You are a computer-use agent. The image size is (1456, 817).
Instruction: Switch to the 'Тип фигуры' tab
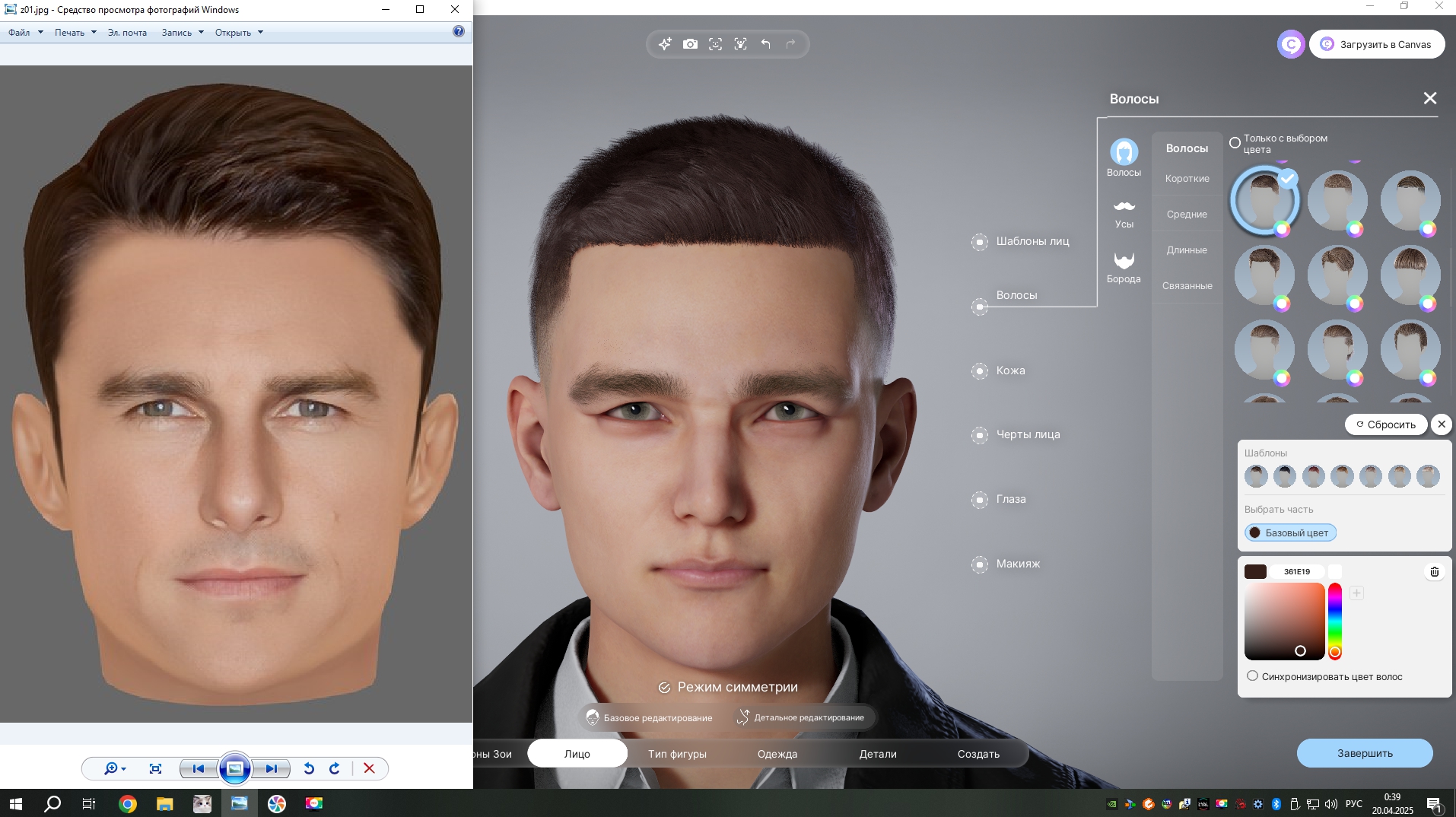(677, 754)
